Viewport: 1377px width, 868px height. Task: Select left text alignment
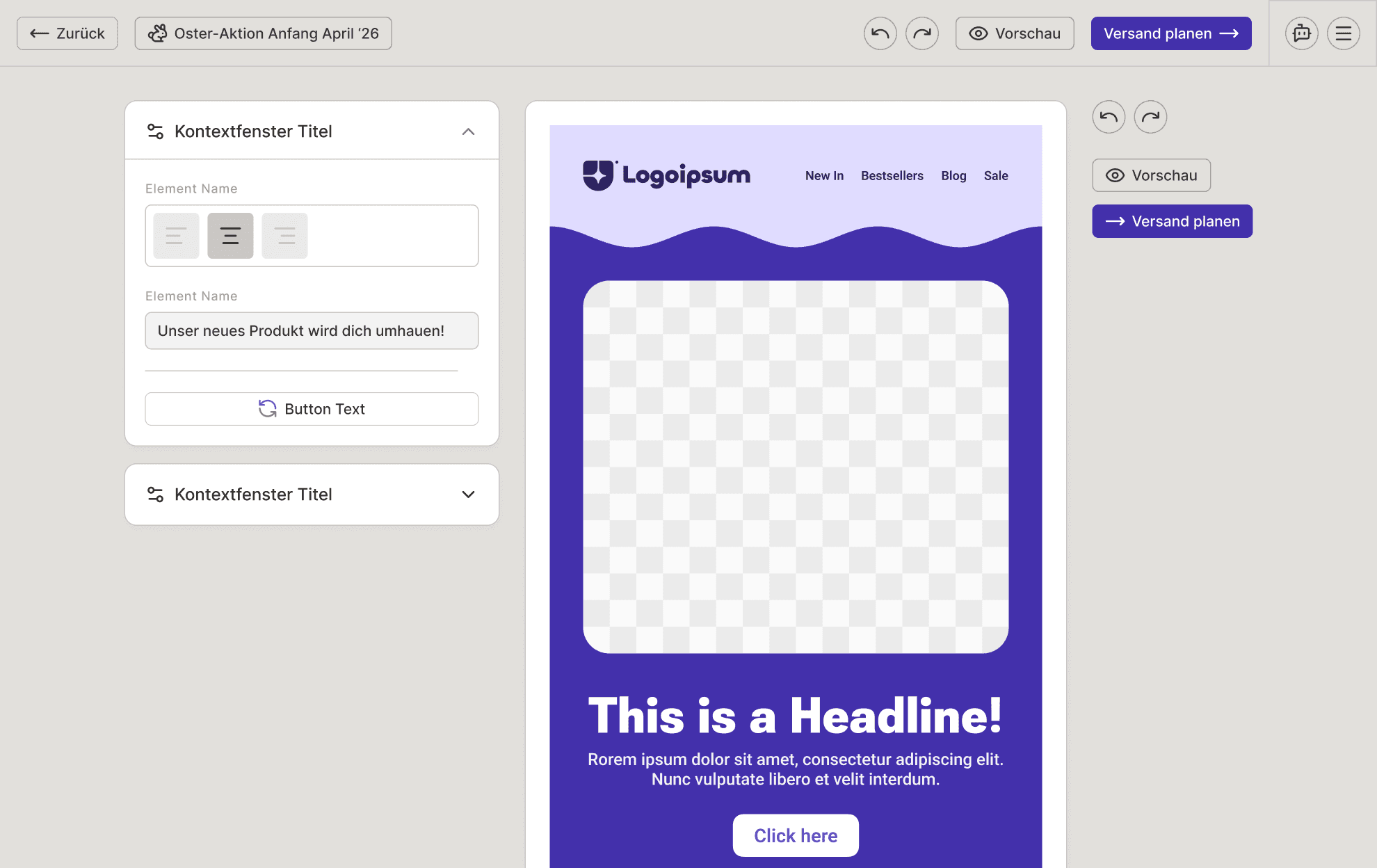click(x=176, y=236)
